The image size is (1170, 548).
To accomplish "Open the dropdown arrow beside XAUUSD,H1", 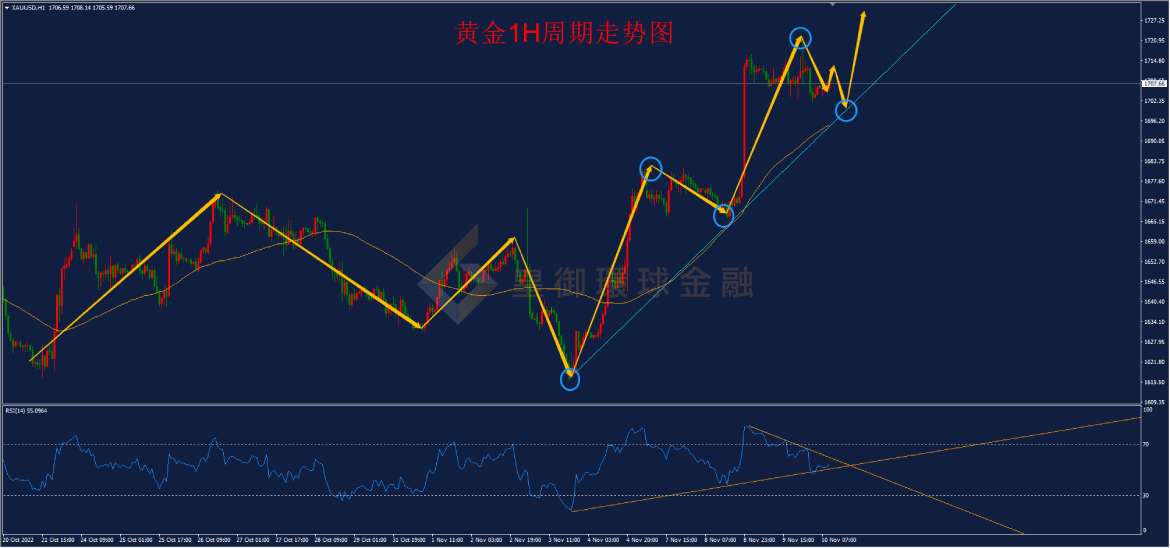I will pos(6,7).
